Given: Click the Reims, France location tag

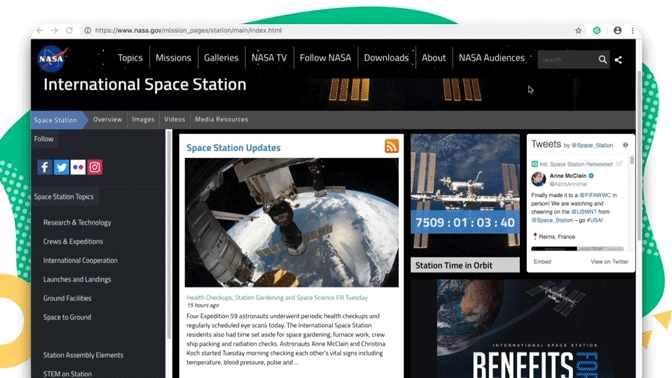Looking at the screenshot, I should pos(553,237).
